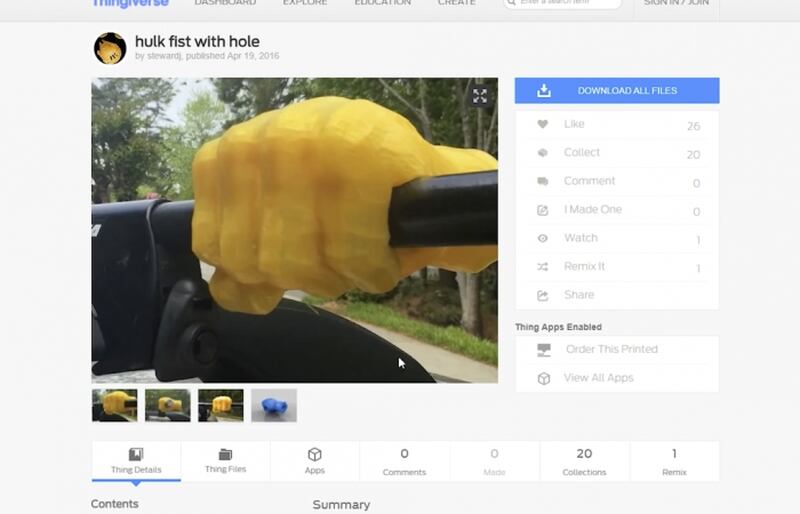Click the Remix It shuffle icon

(542, 266)
